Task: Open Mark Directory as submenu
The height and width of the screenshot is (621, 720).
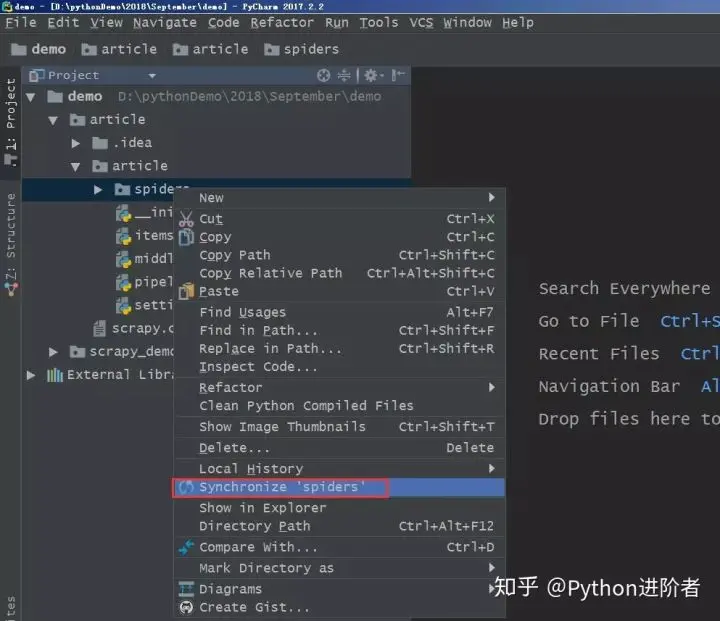Action: [x=340, y=568]
